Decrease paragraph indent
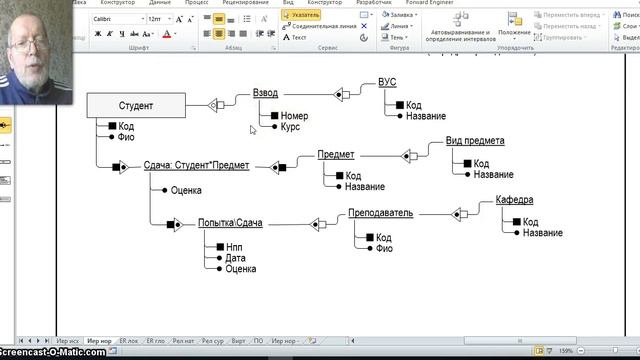The image size is (640, 360). pos(260,33)
